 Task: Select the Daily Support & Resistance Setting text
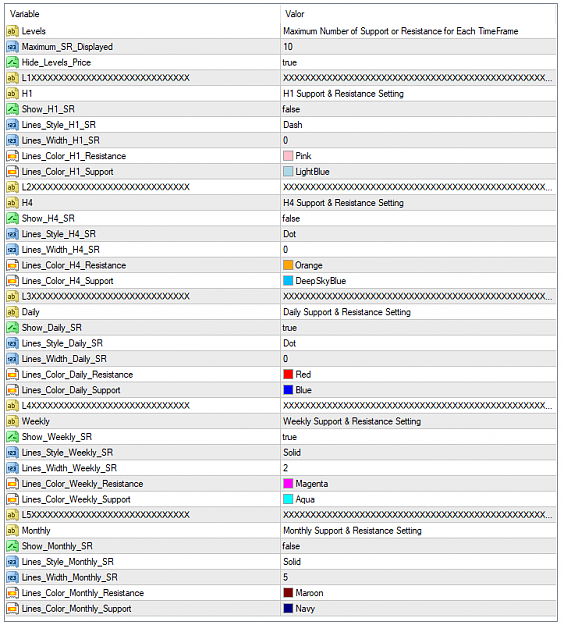coord(347,312)
